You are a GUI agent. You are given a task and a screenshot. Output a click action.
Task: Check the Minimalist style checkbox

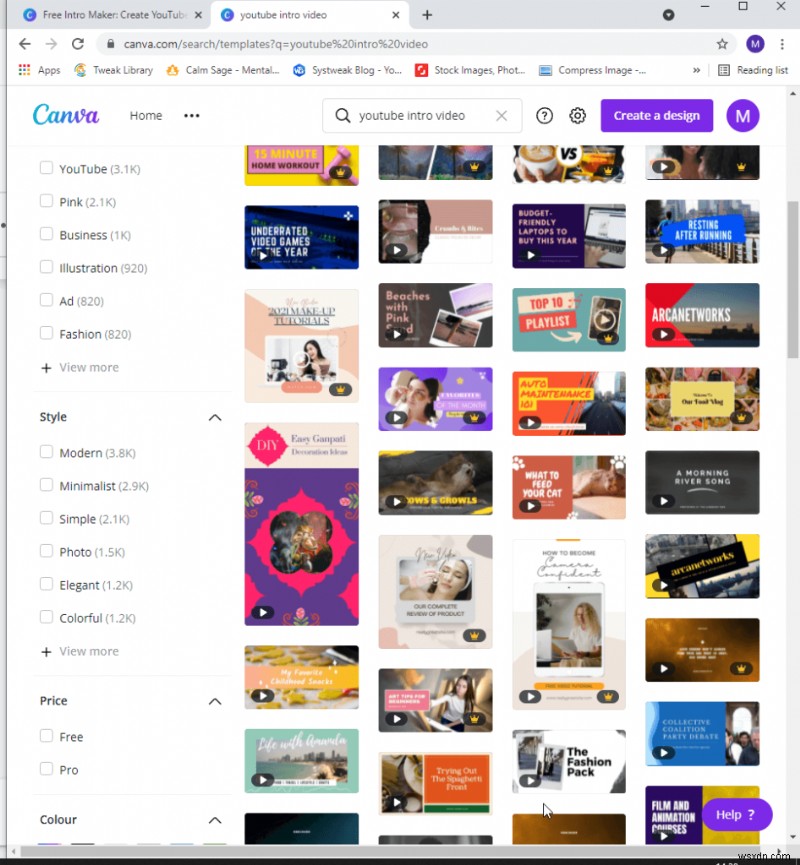pyautogui.click(x=46, y=486)
